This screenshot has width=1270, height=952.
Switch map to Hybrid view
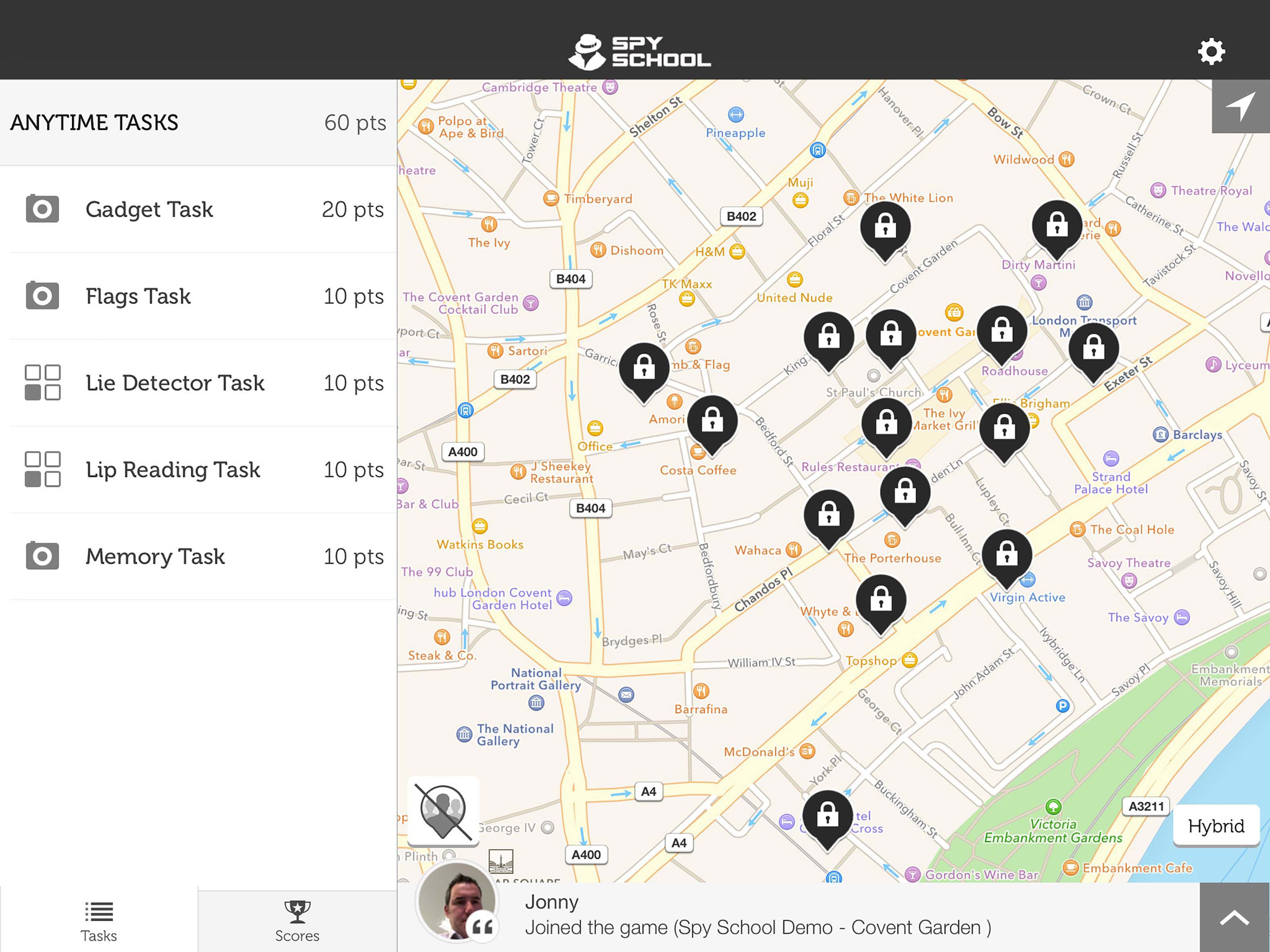1216,826
